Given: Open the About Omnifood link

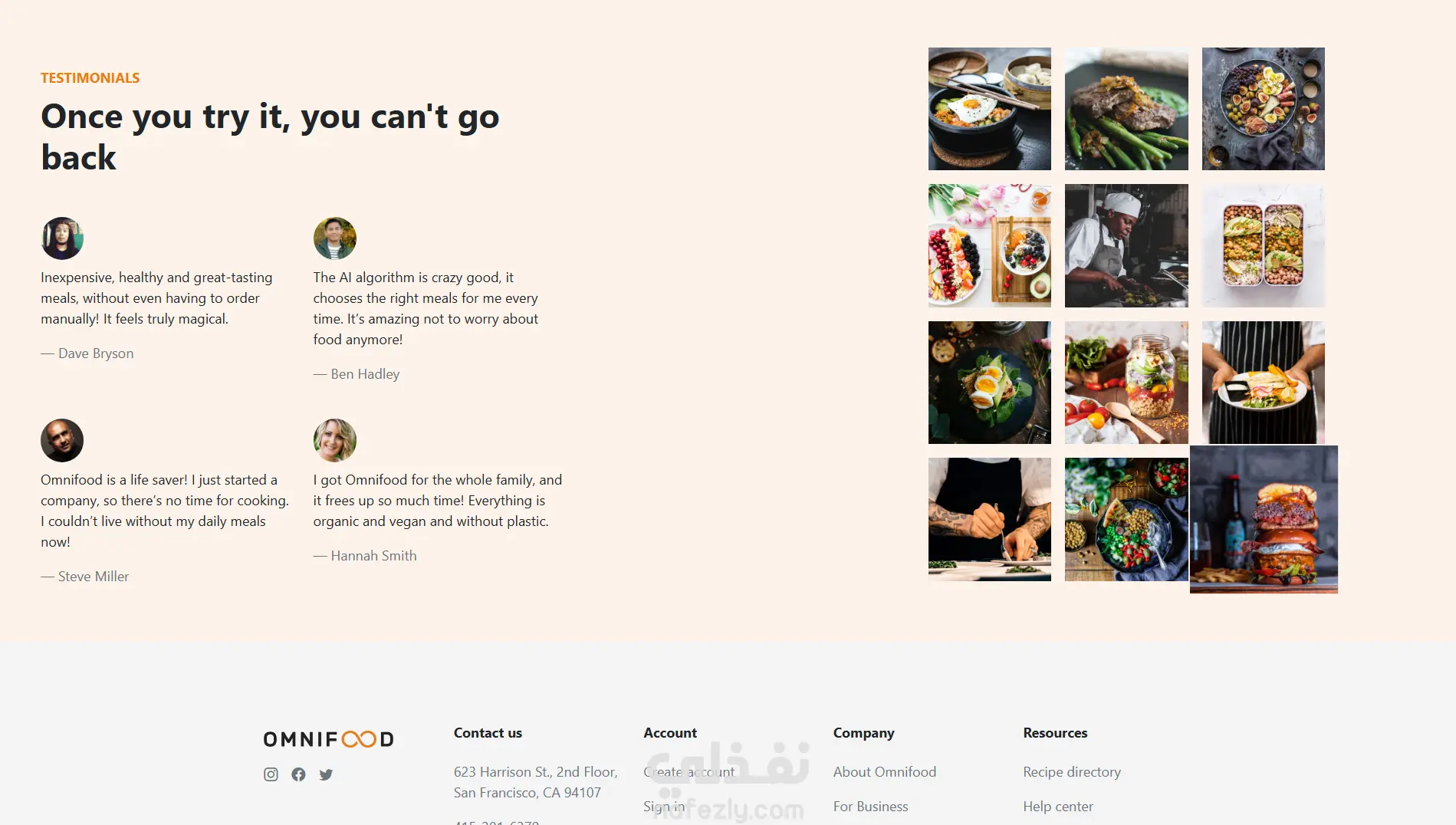Looking at the screenshot, I should pyautogui.click(x=885, y=772).
